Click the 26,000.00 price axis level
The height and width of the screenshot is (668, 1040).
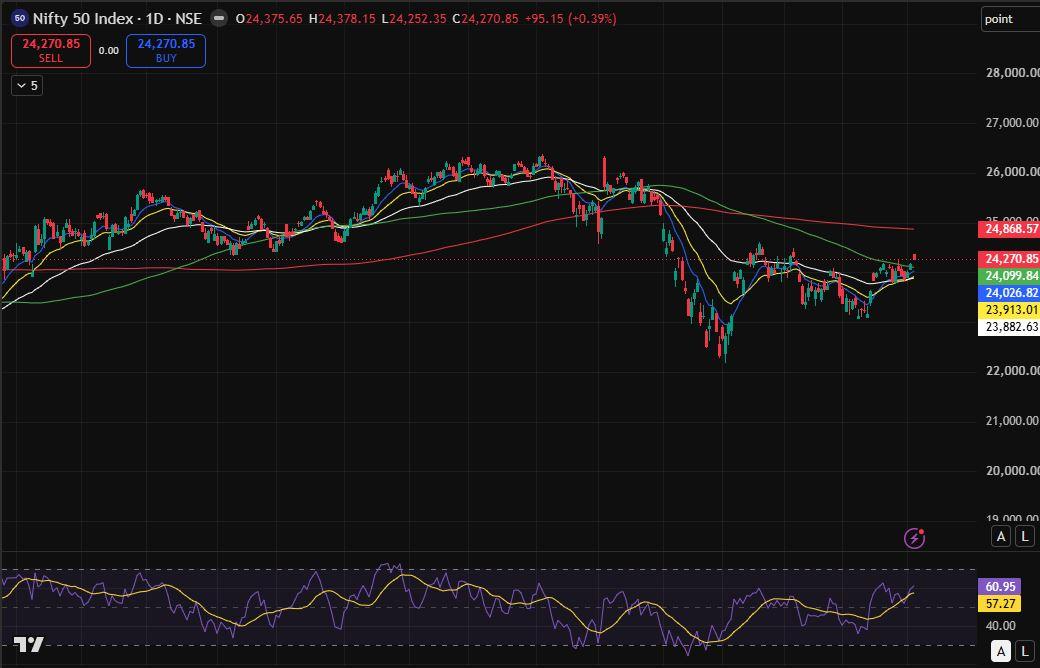pos(1012,172)
